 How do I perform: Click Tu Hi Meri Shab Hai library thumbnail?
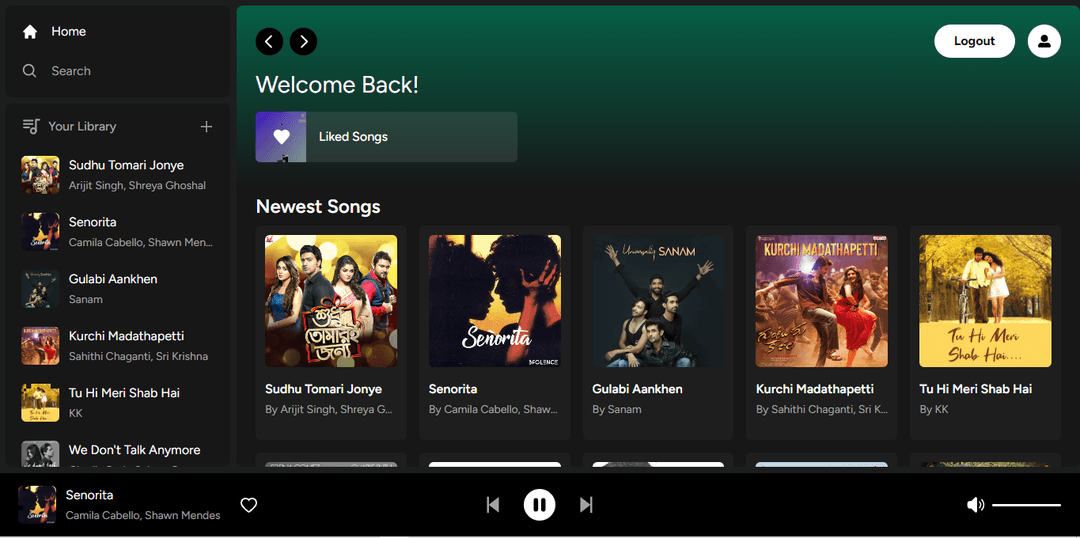(x=40, y=403)
